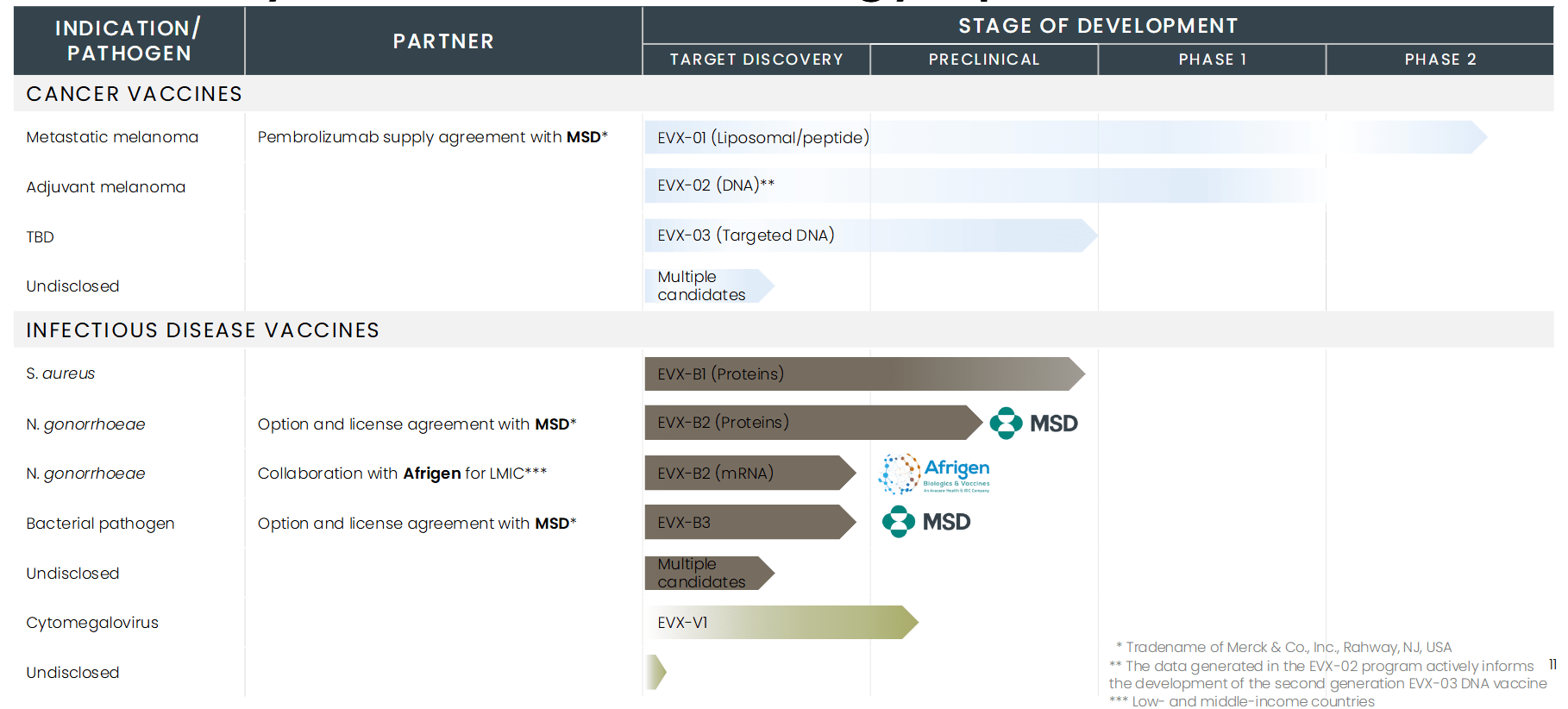This screenshot has height=709, width=1568.
Task: Click the small arrow in bottom Undisclosed row
Action: pos(655,672)
